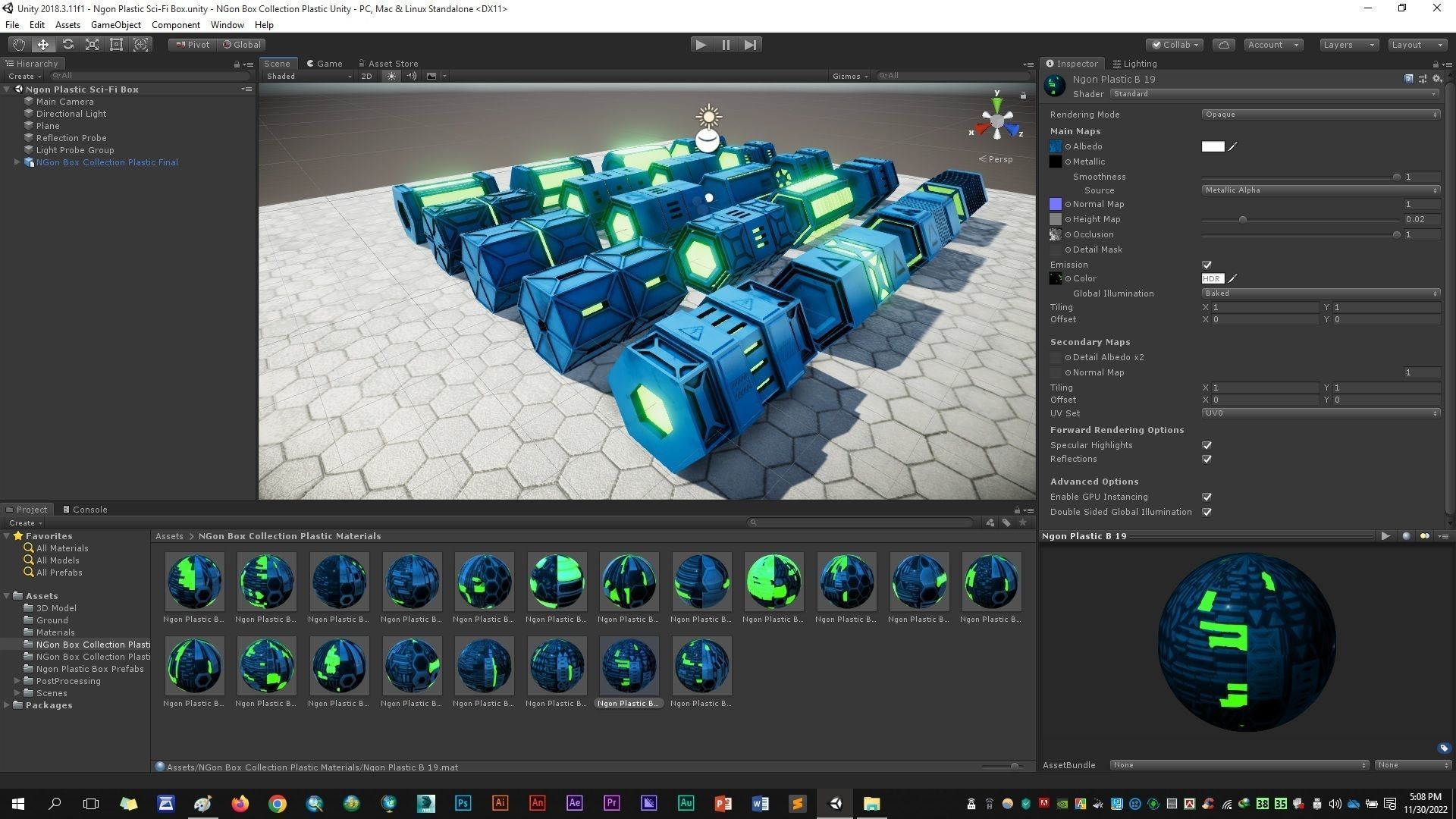Select the Scale tool
Image resolution: width=1456 pixels, height=819 pixels.
[92, 45]
